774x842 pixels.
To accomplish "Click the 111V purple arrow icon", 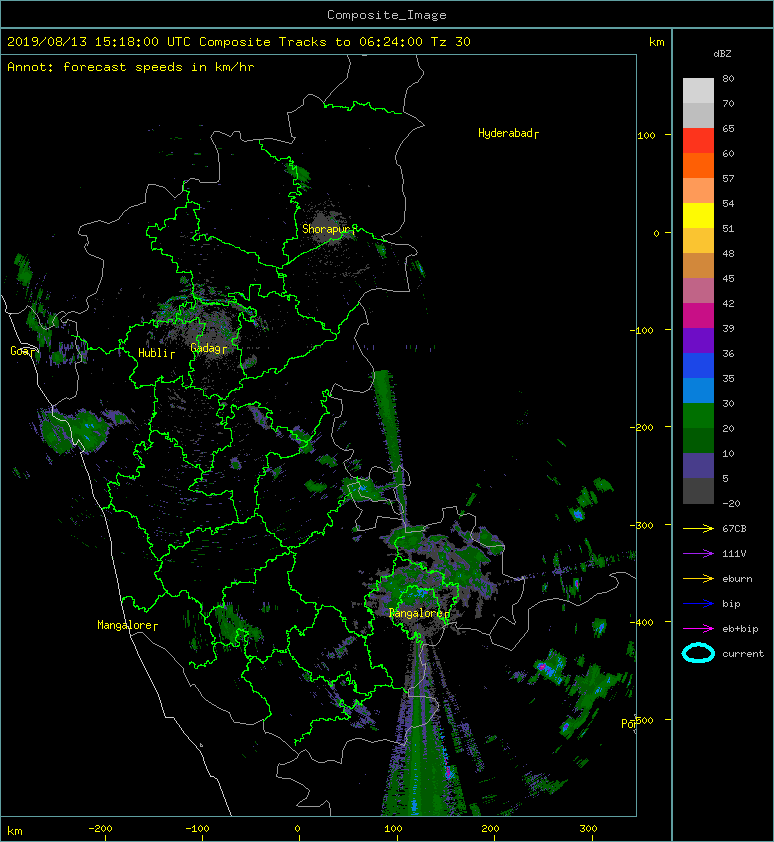I will pos(698,554).
